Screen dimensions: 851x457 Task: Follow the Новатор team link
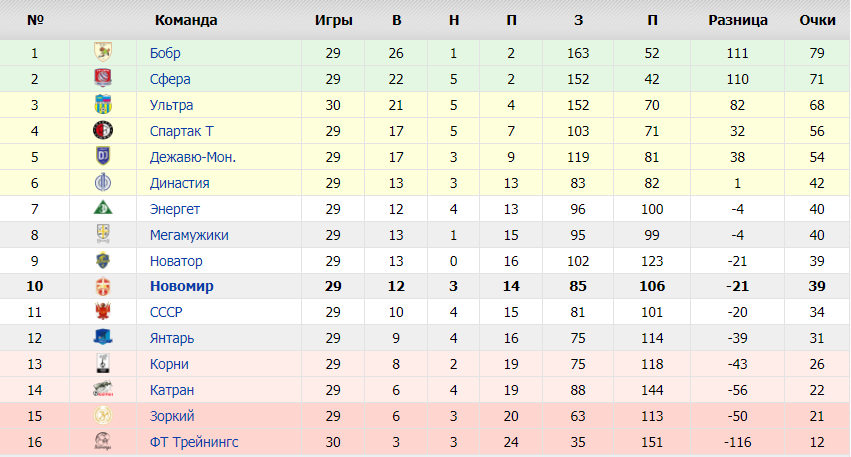pyautogui.click(x=176, y=261)
